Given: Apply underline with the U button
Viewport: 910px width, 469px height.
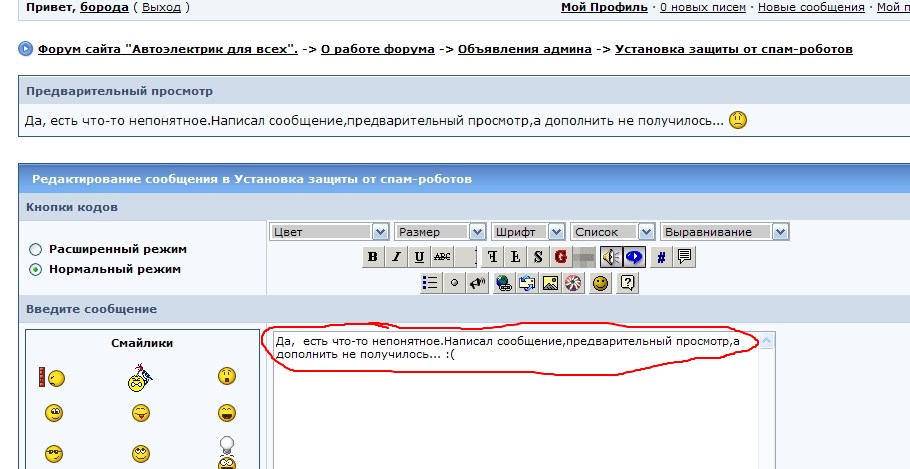Looking at the screenshot, I should point(419,257).
